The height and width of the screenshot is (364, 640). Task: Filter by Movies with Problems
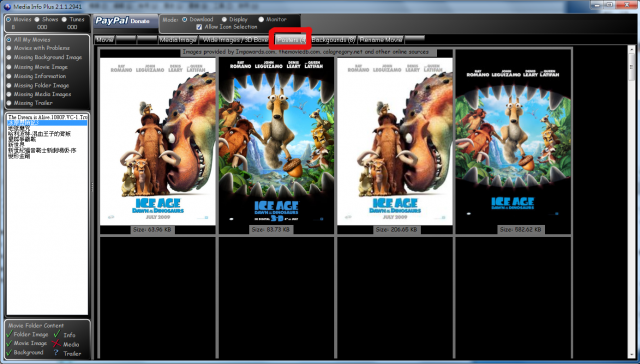click(x=9, y=48)
